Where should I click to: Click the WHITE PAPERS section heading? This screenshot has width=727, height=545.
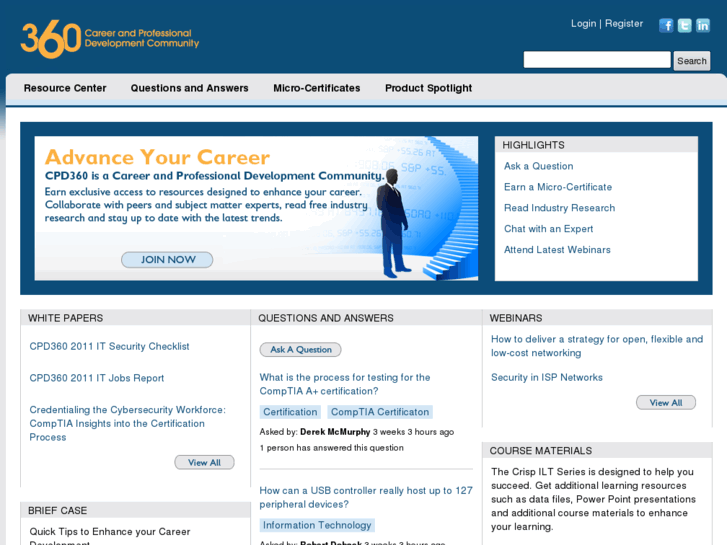(x=65, y=318)
